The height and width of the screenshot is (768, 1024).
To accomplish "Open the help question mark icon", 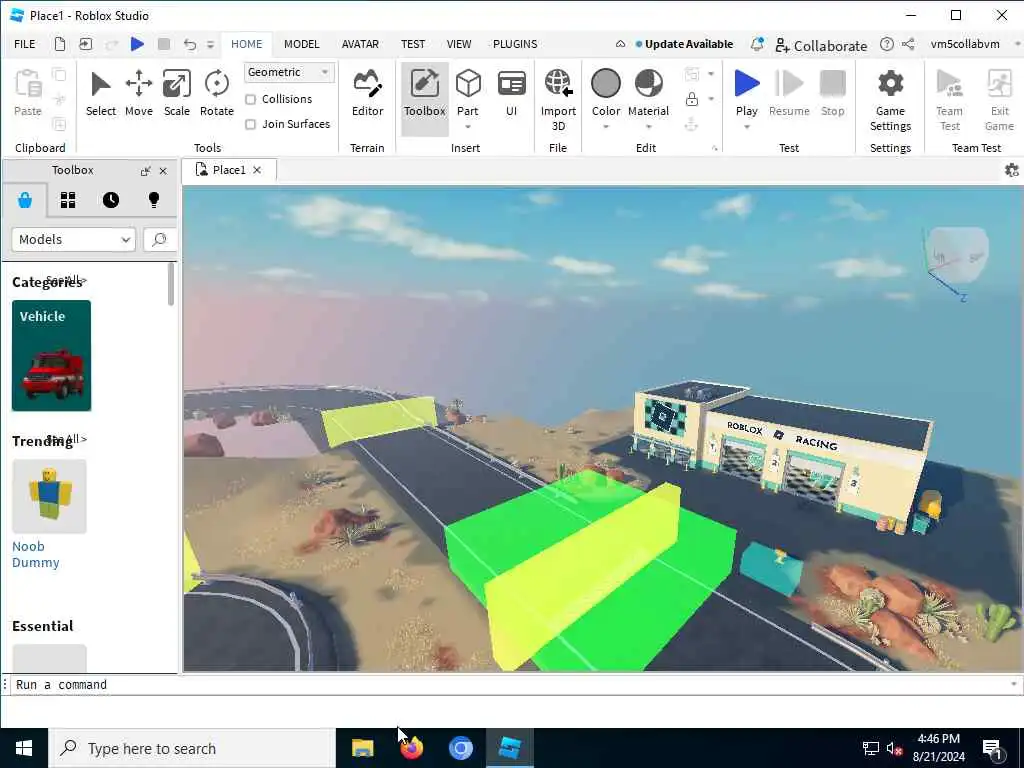I will pos(886,44).
